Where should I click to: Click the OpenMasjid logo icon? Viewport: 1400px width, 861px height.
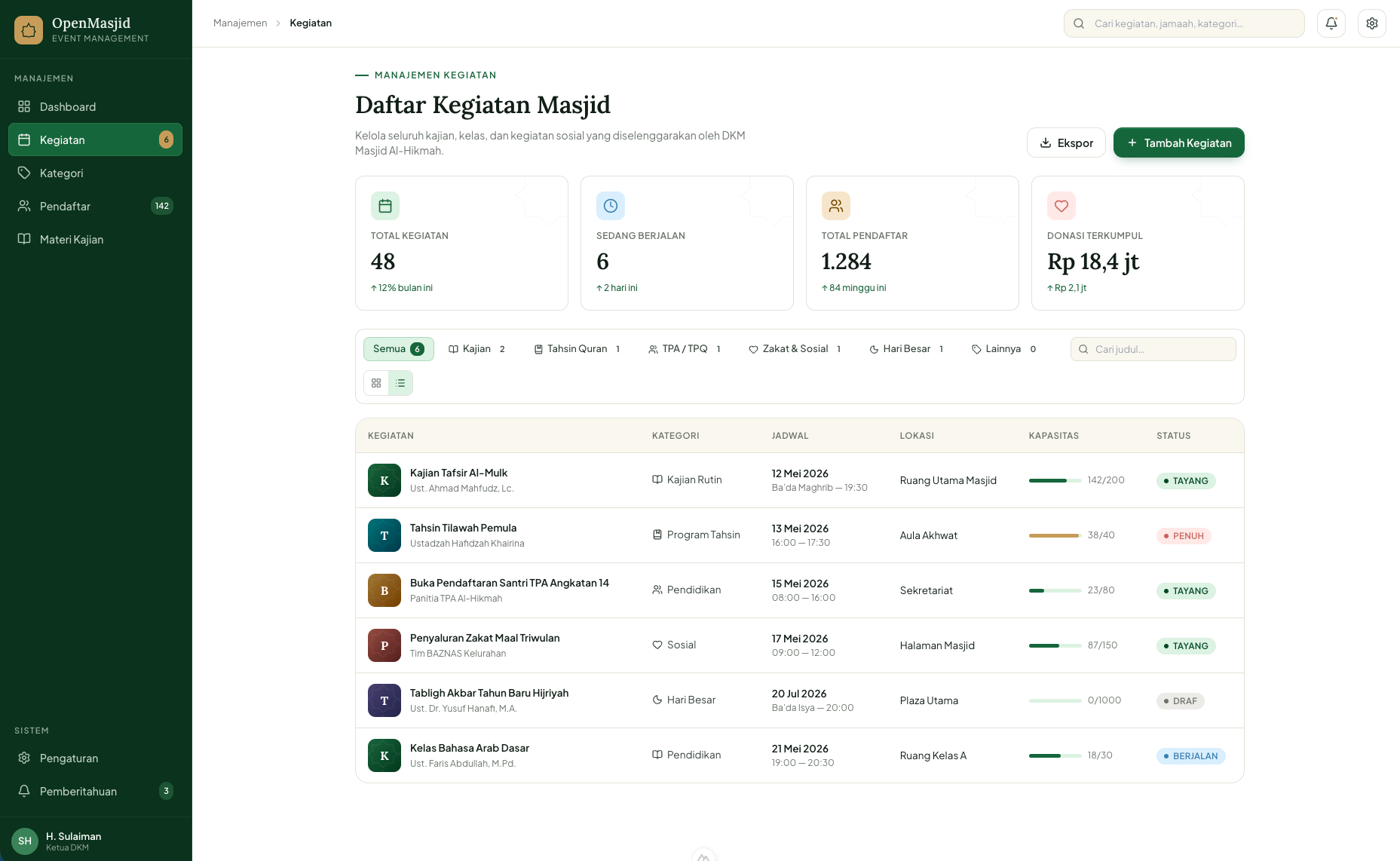coord(29,30)
